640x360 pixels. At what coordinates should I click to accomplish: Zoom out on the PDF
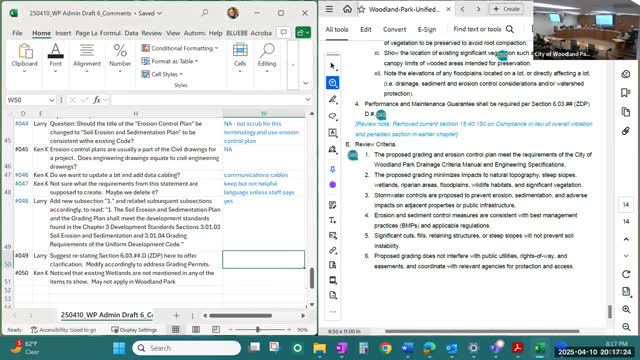pos(626,327)
